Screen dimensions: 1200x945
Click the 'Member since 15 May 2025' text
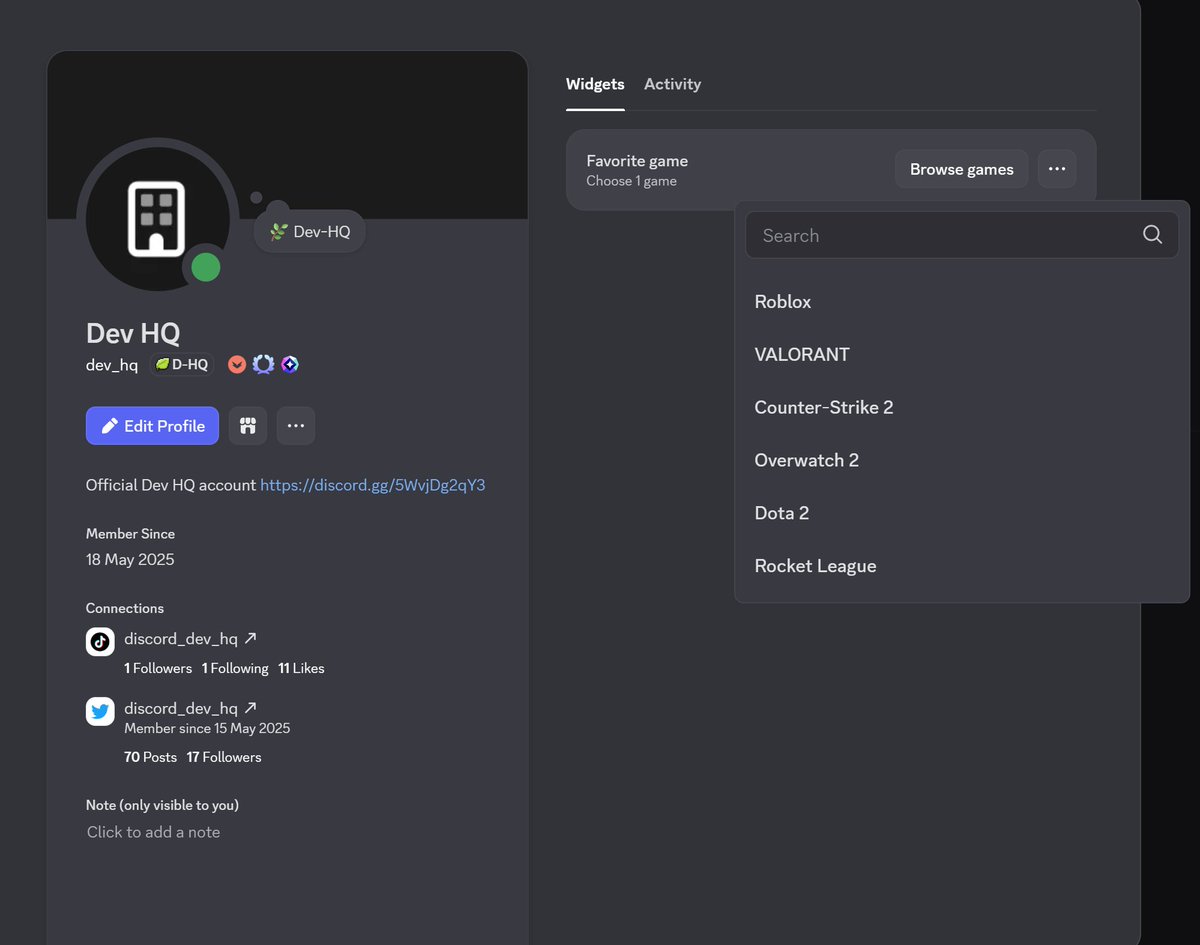207,728
